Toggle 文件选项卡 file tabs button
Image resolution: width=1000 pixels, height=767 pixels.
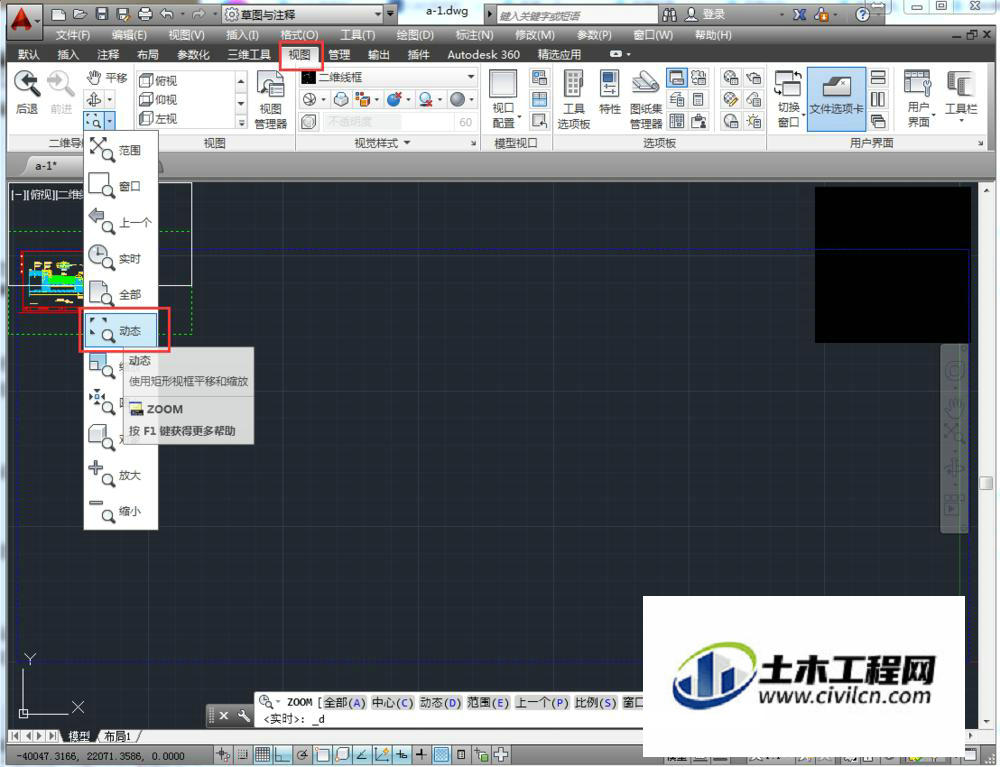(836, 99)
